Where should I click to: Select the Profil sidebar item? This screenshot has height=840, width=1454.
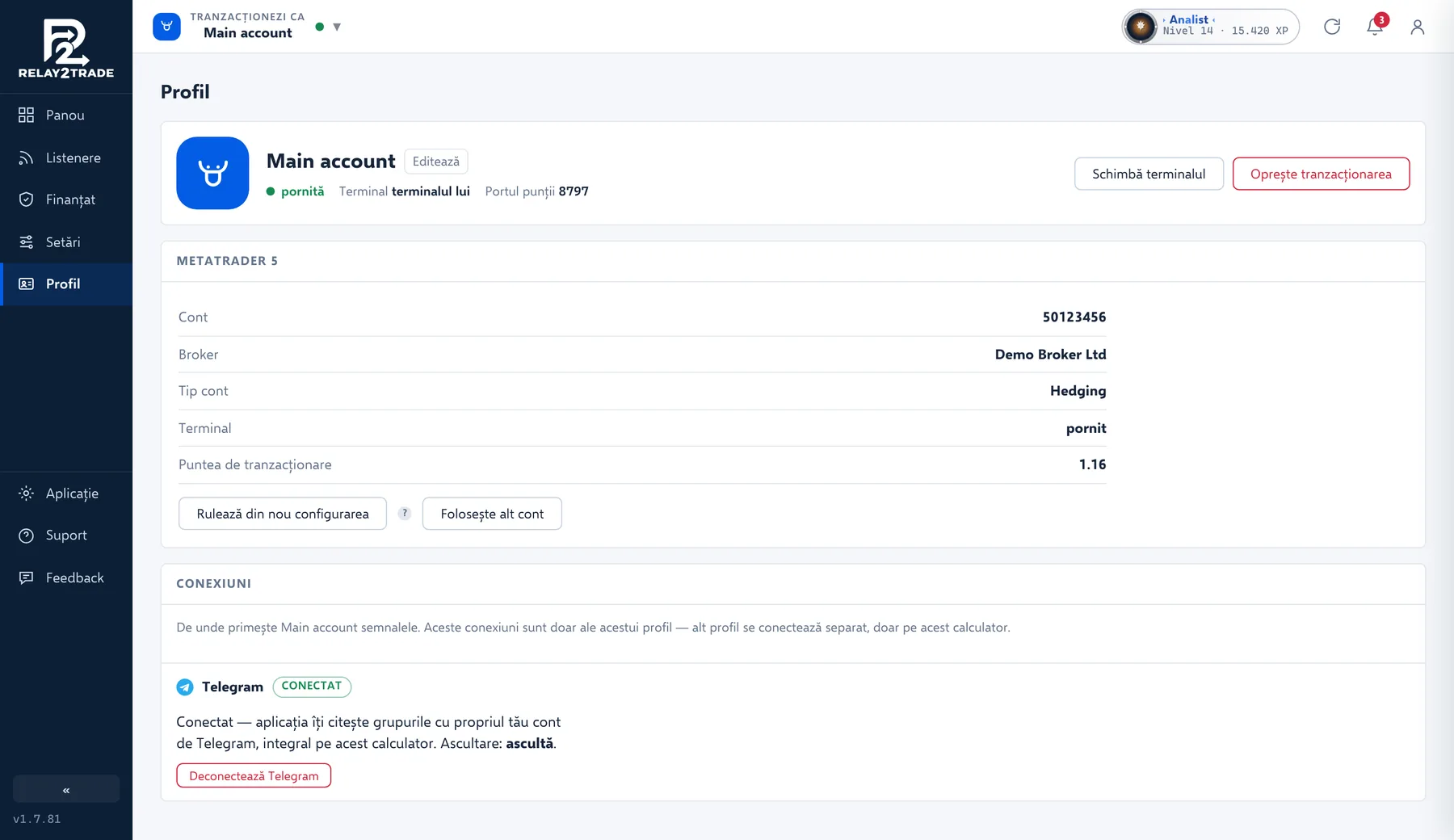pyautogui.click(x=66, y=284)
